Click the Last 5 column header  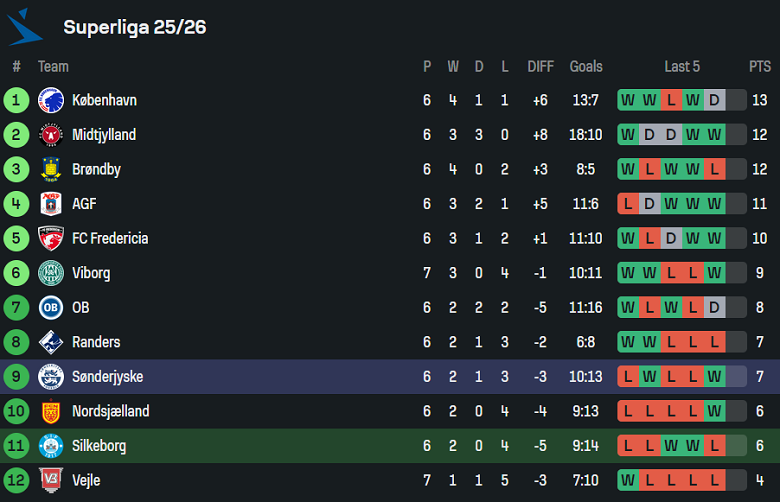point(682,67)
